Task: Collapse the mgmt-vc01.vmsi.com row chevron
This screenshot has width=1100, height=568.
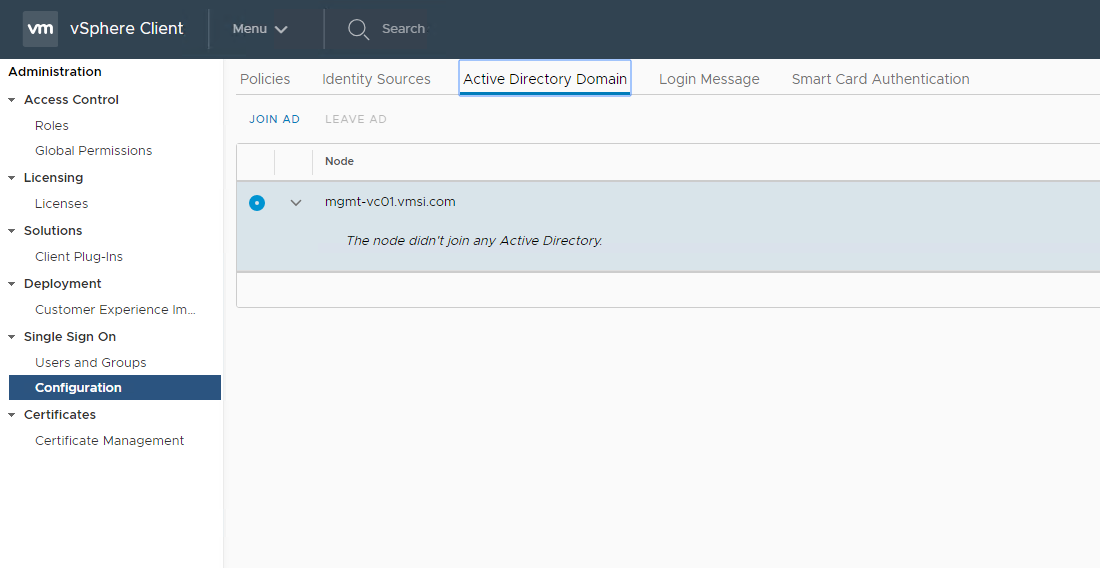Action: [x=296, y=203]
